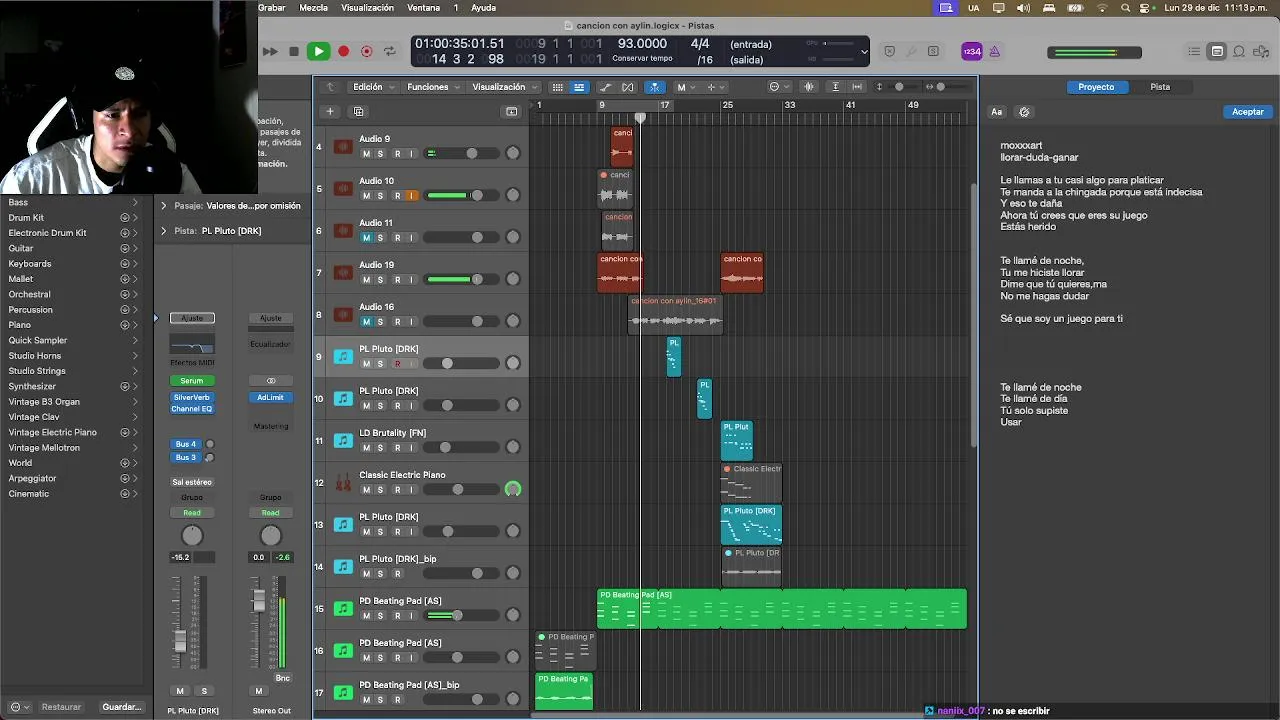This screenshot has width=1280, height=720.
Task: Click the text format Aa button
Action: 996,112
